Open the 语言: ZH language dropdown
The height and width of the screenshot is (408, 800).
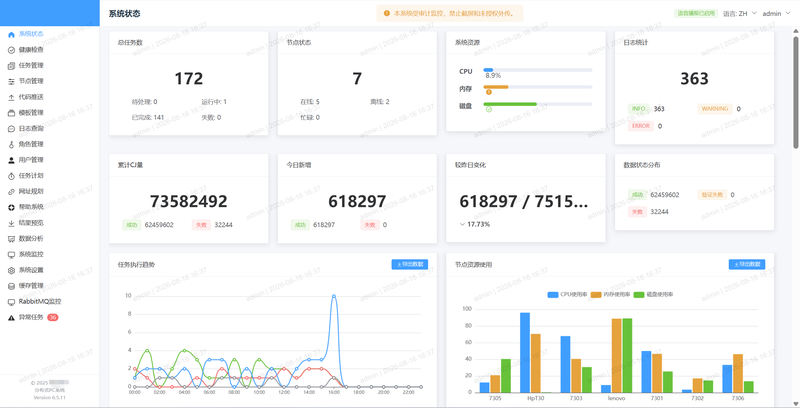(x=739, y=14)
